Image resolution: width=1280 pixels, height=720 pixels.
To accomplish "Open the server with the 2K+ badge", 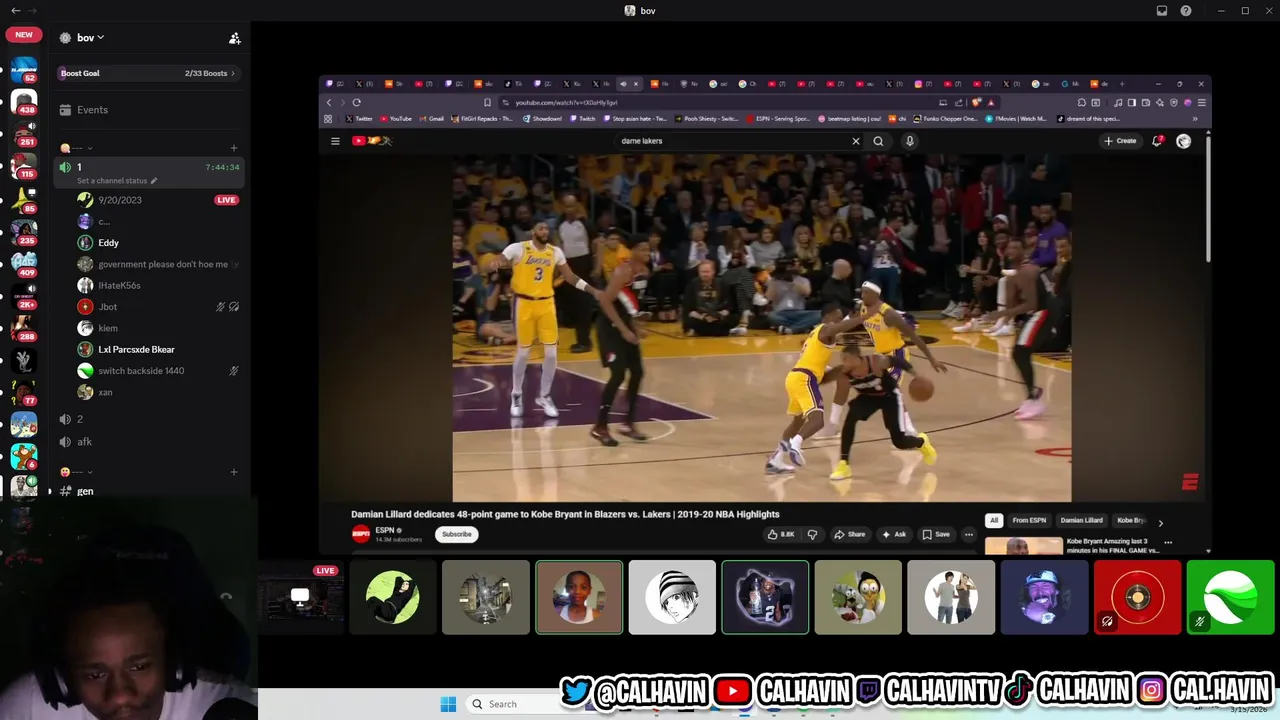I will (x=24, y=296).
